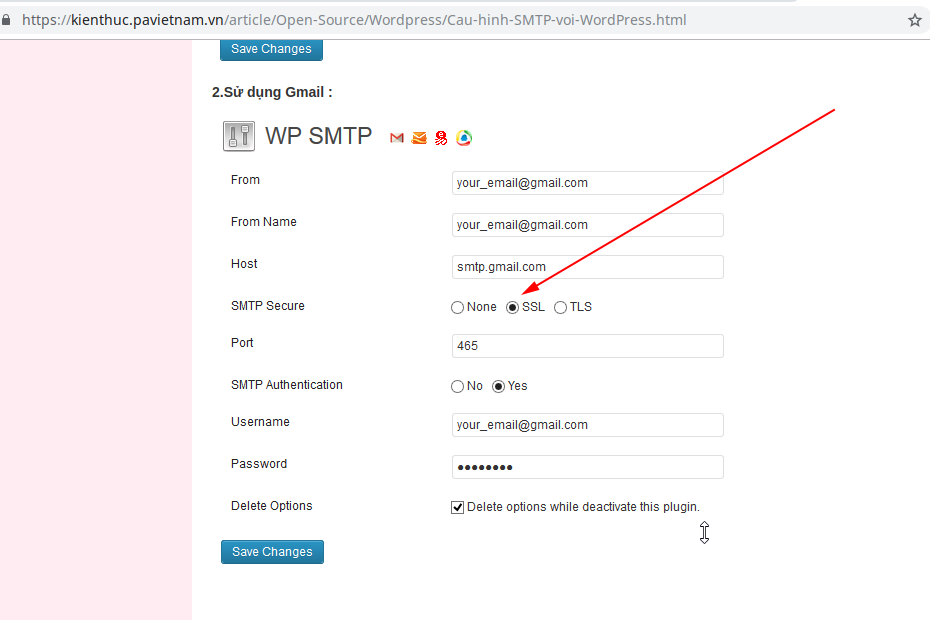This screenshot has height=620, width=930.
Task: Click the 'From Name' label
Action: tap(263, 221)
